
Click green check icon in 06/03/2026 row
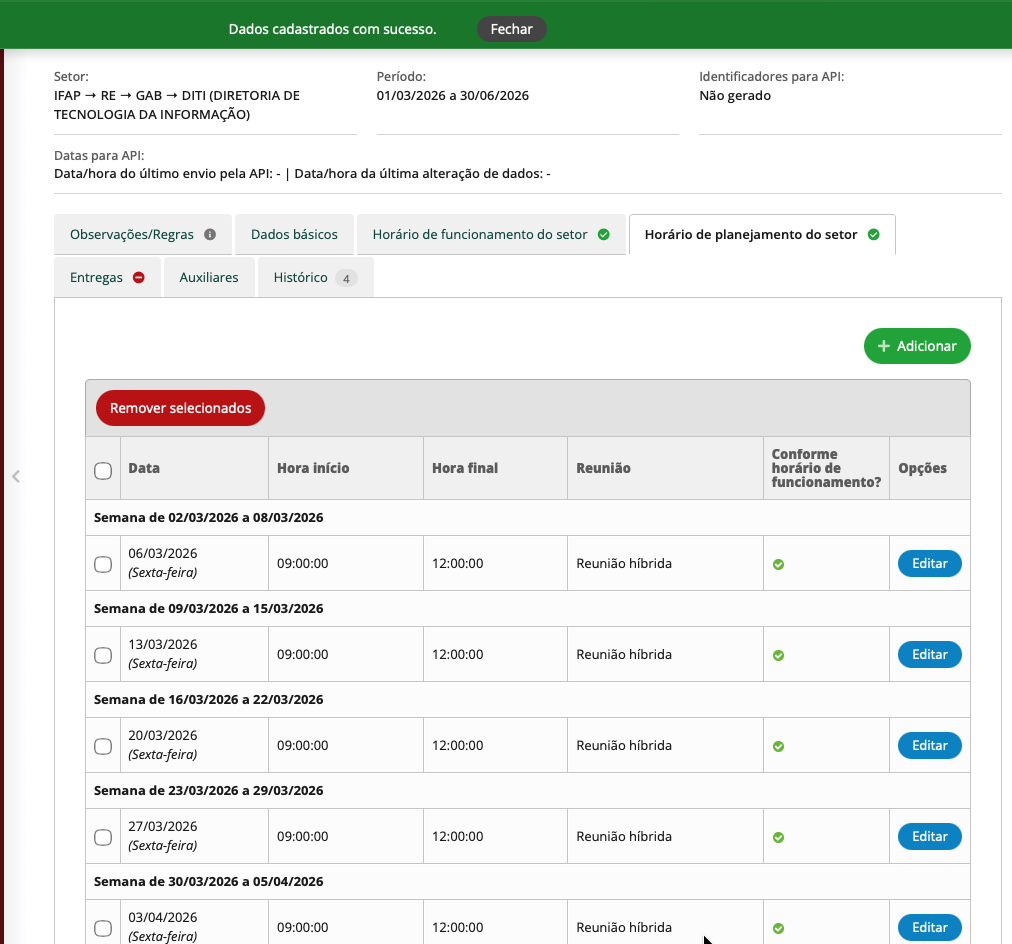tap(778, 564)
